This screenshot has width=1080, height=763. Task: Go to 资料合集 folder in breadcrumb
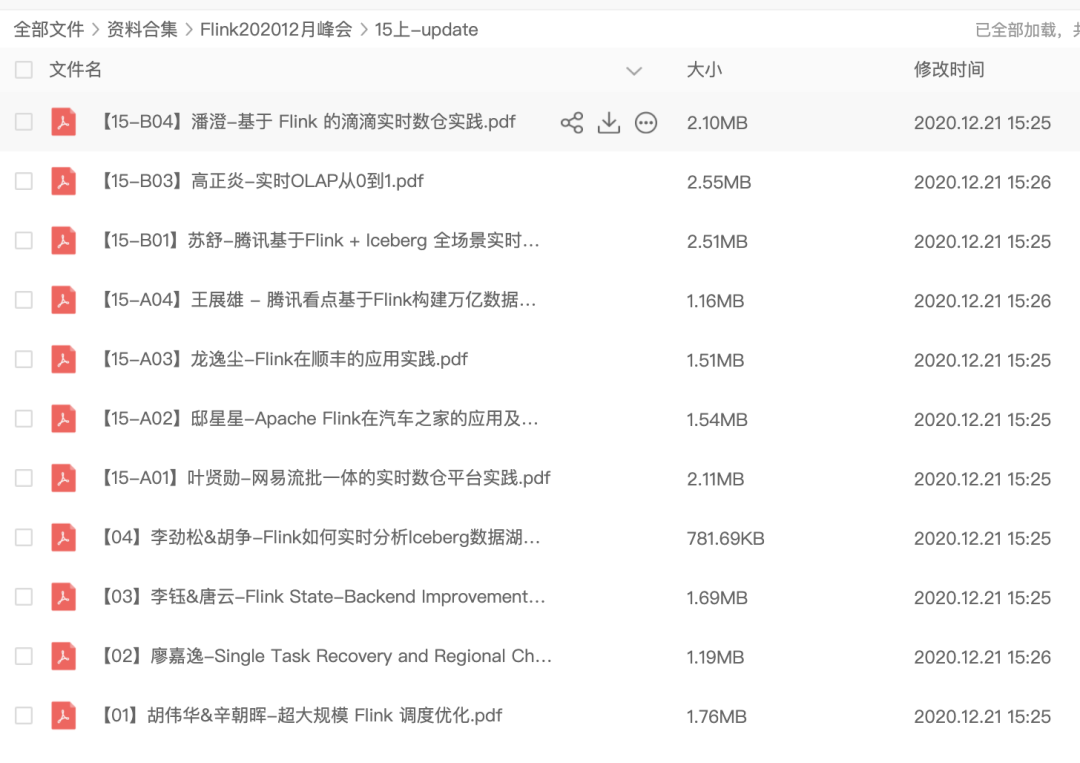pos(142,30)
